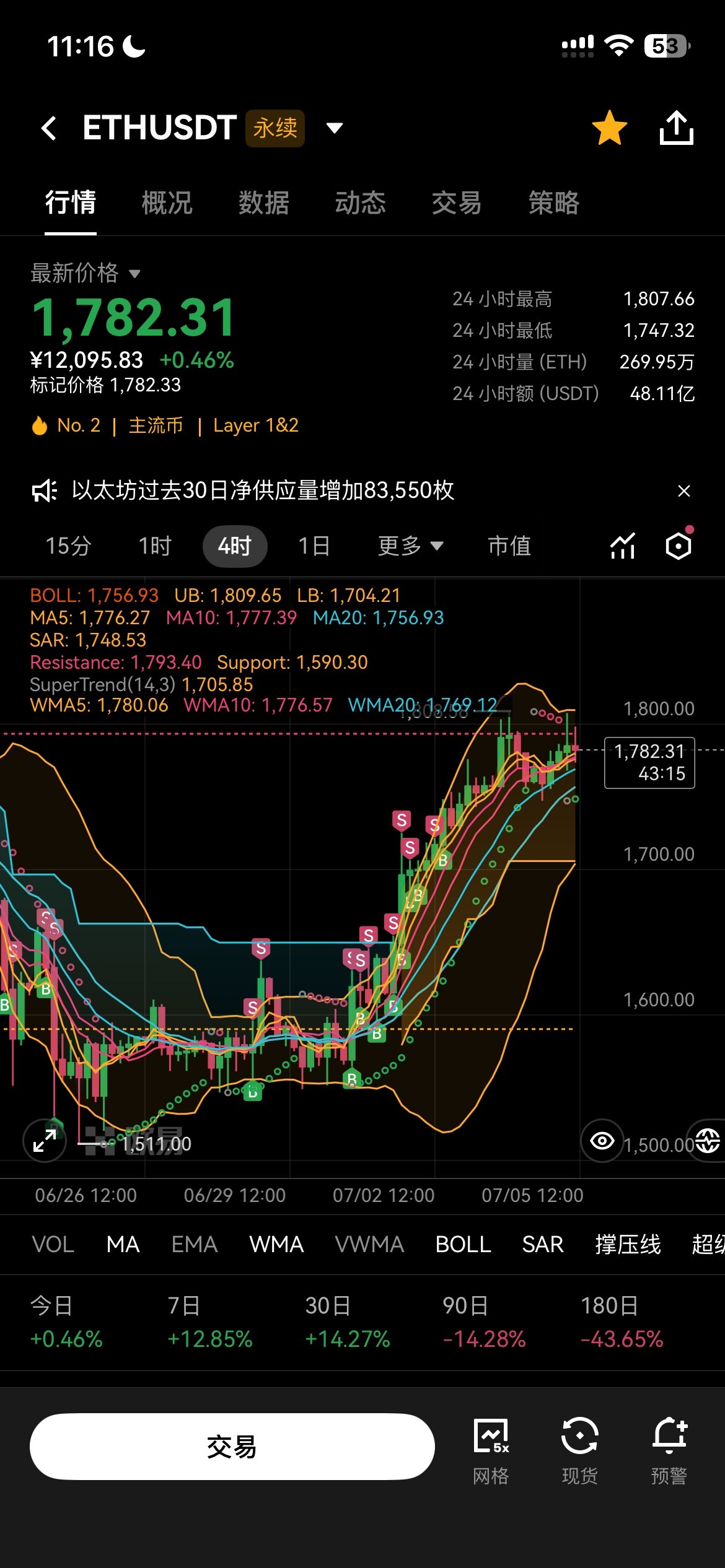725x1568 pixels.
Task: Toggle the SAR indicator
Action: (543, 1244)
